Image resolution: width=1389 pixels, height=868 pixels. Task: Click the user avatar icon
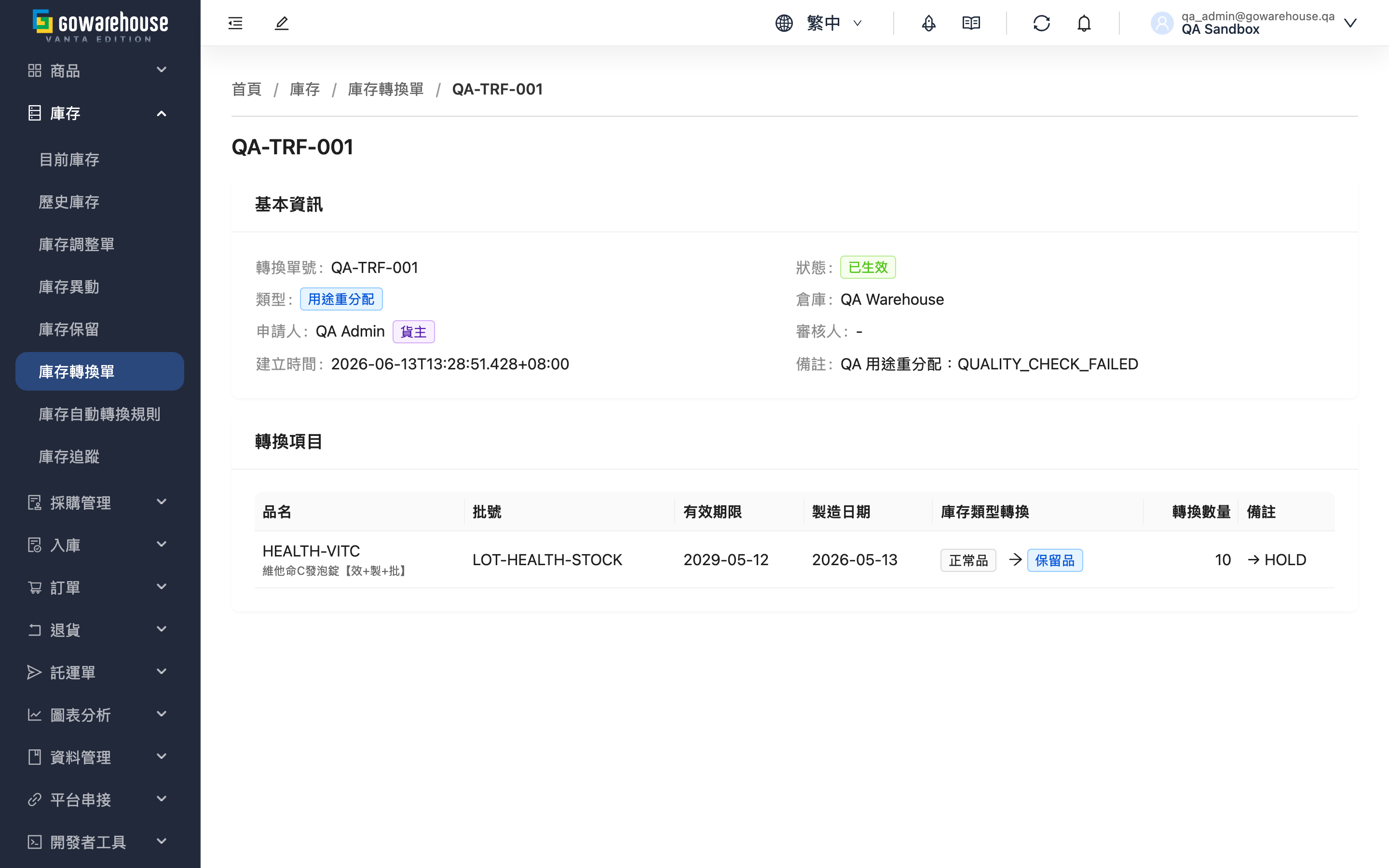pos(1162,23)
